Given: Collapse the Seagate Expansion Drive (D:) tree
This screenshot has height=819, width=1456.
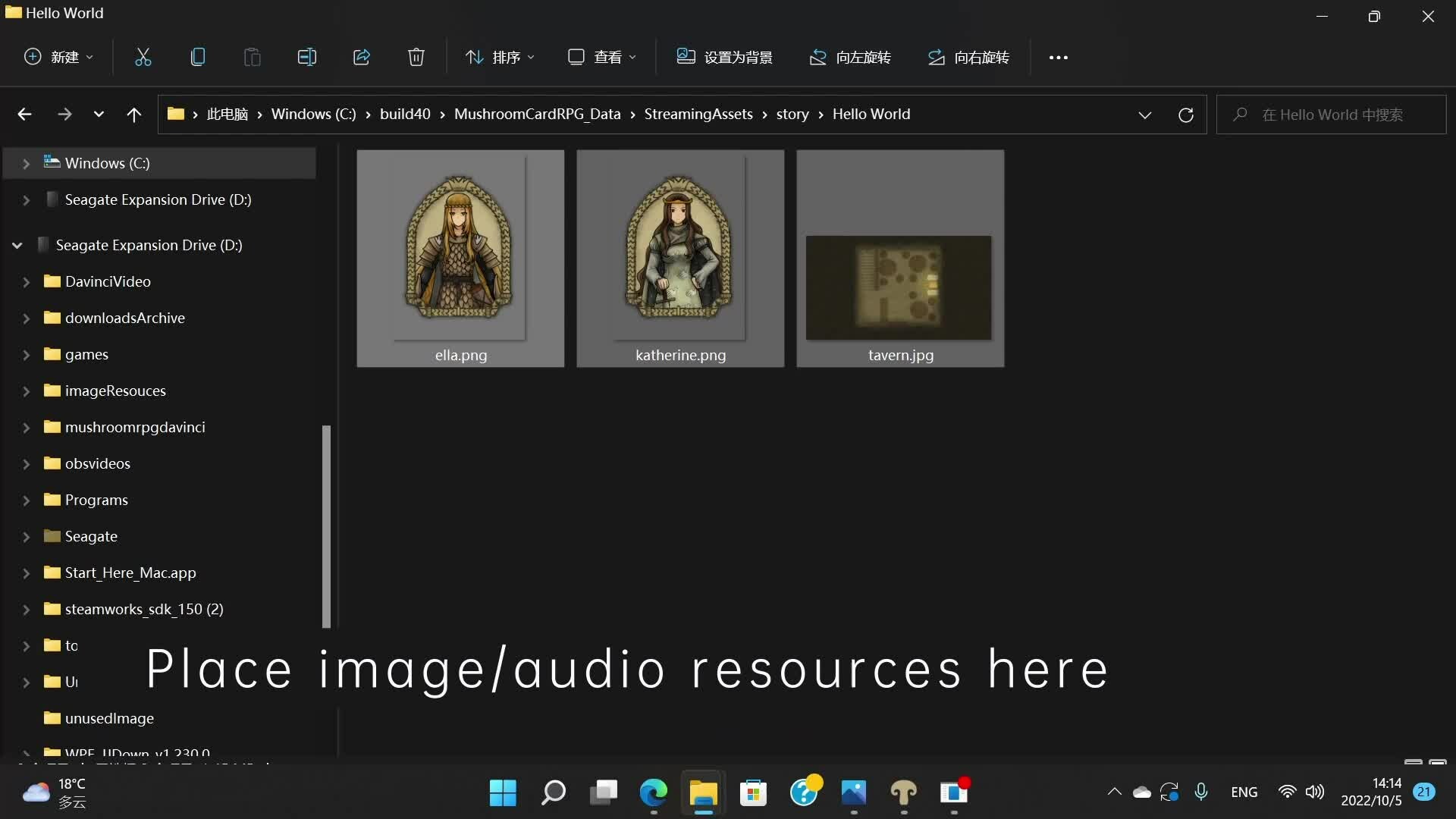Looking at the screenshot, I should point(17,245).
